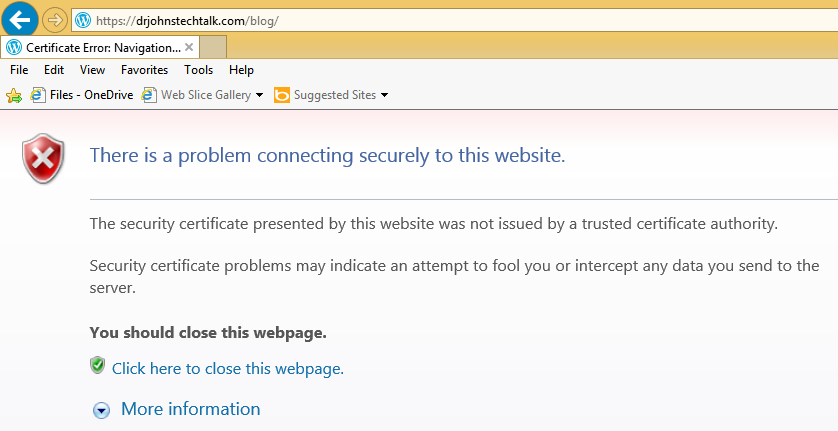Expand the More information arrow
The height and width of the screenshot is (431, 838).
coord(101,410)
